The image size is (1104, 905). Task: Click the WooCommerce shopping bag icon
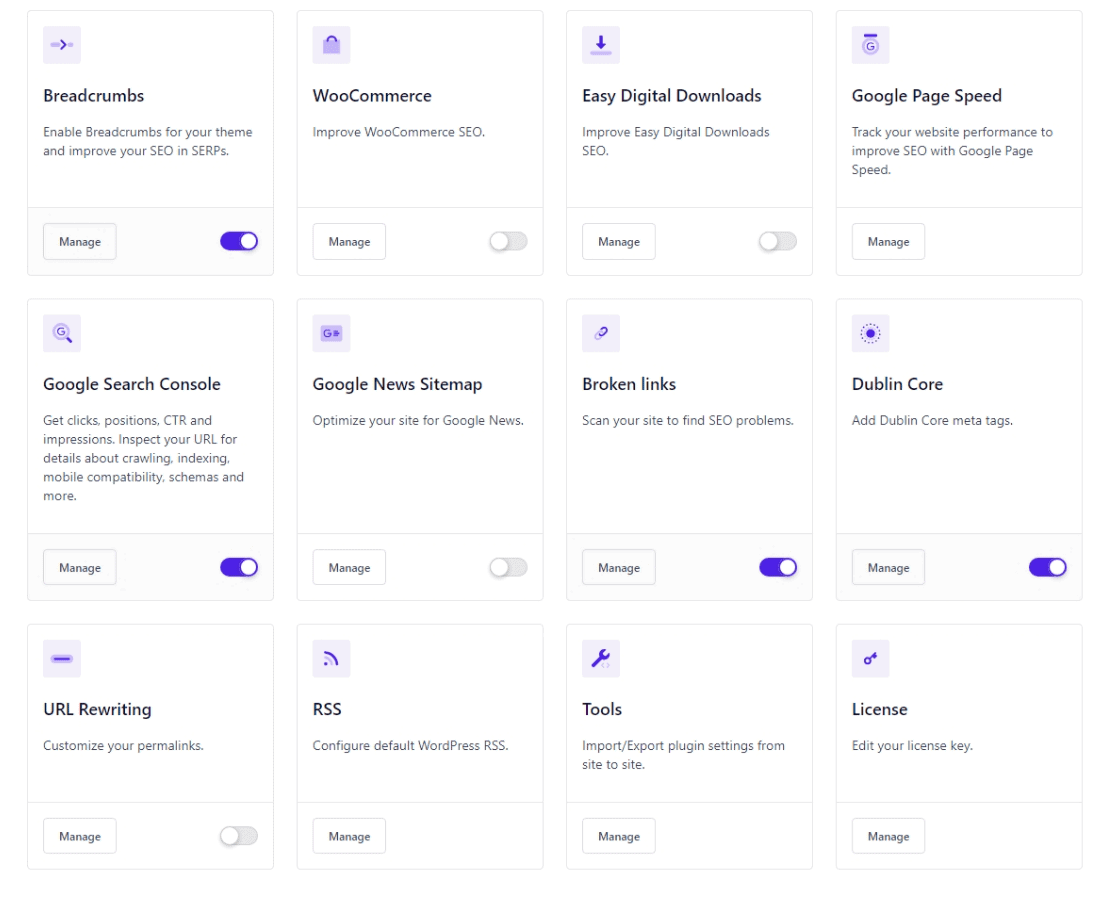pyautogui.click(x=332, y=45)
